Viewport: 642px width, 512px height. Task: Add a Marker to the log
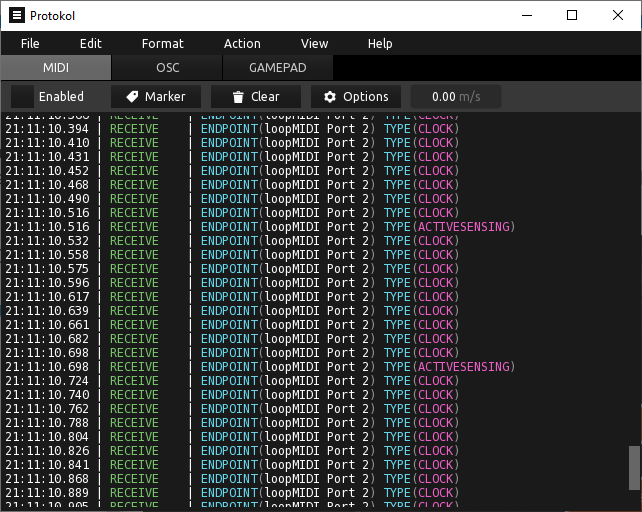156,97
